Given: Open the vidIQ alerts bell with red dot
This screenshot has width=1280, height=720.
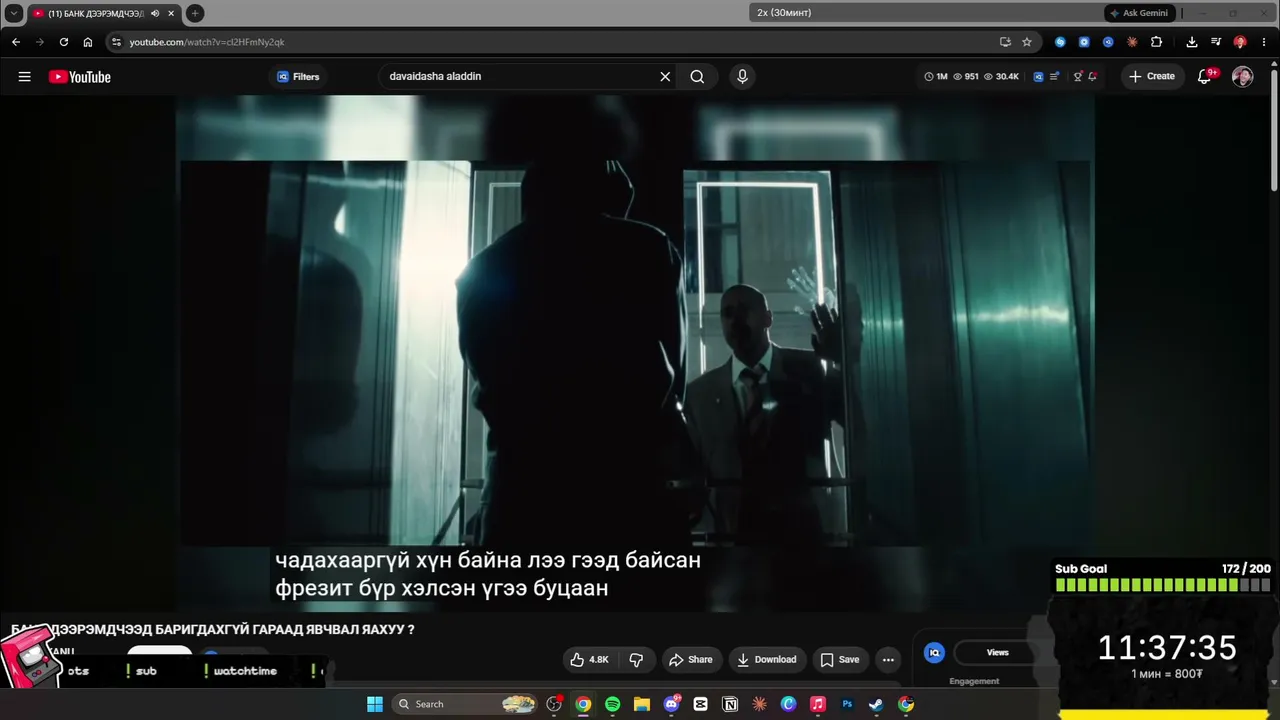Looking at the screenshot, I should coord(1092,77).
